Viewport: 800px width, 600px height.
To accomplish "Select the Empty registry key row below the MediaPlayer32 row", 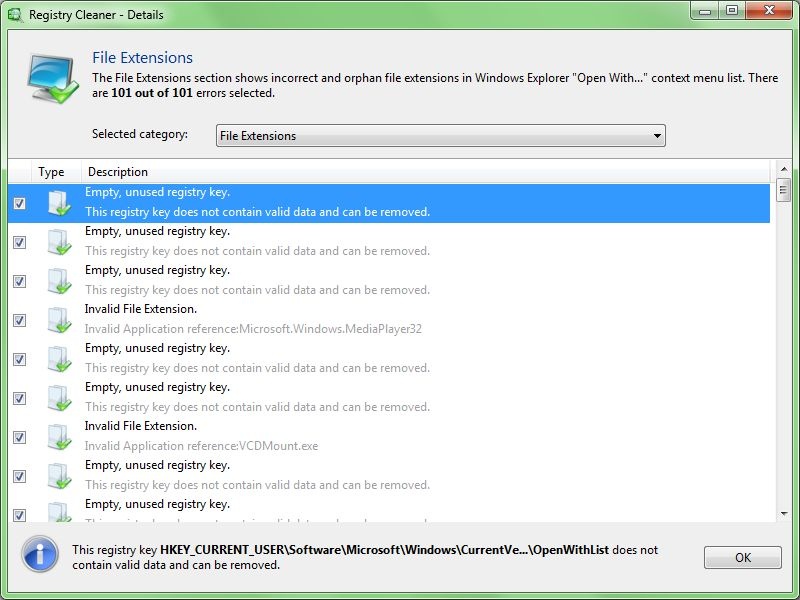I will coord(389,359).
